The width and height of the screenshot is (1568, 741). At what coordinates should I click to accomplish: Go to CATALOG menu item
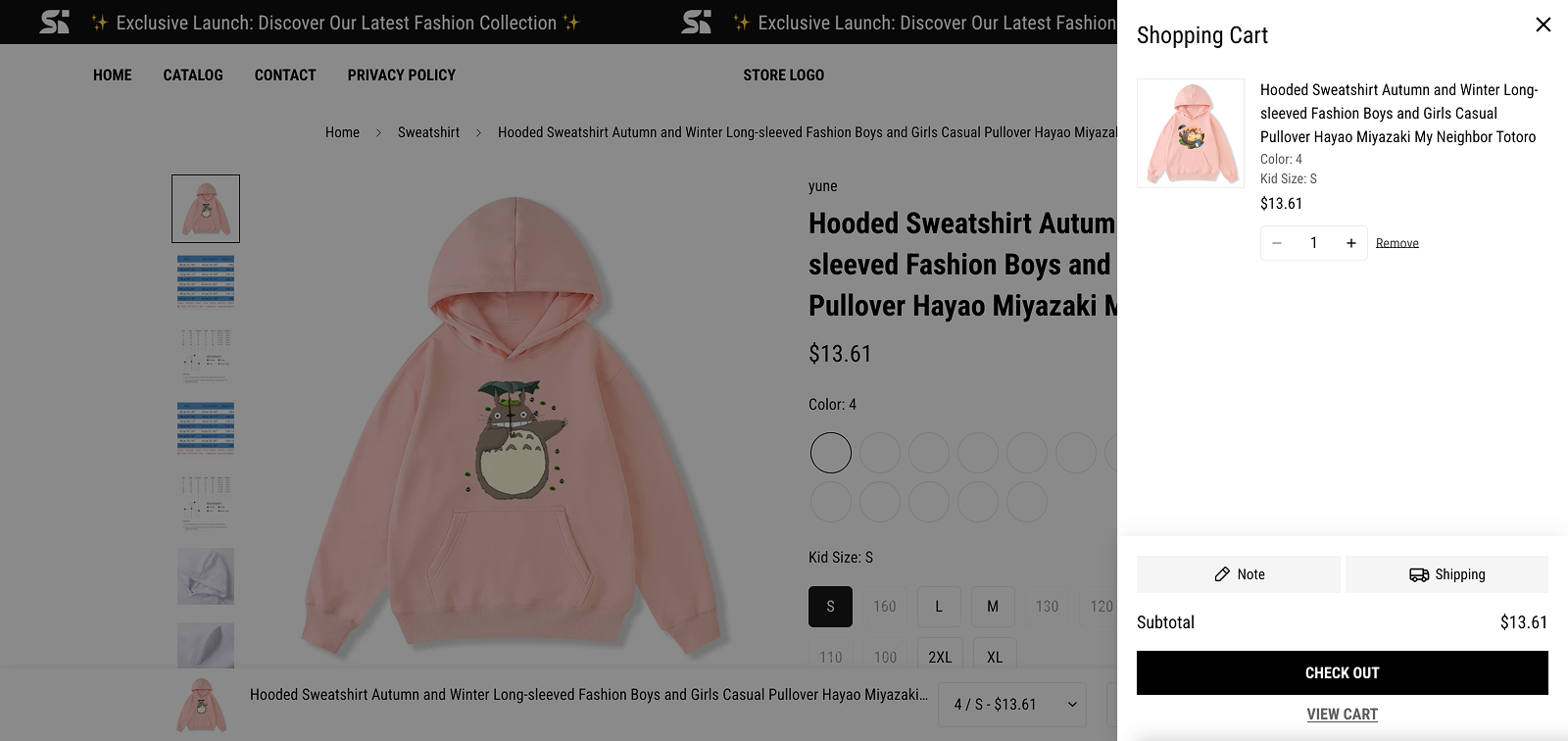(193, 75)
